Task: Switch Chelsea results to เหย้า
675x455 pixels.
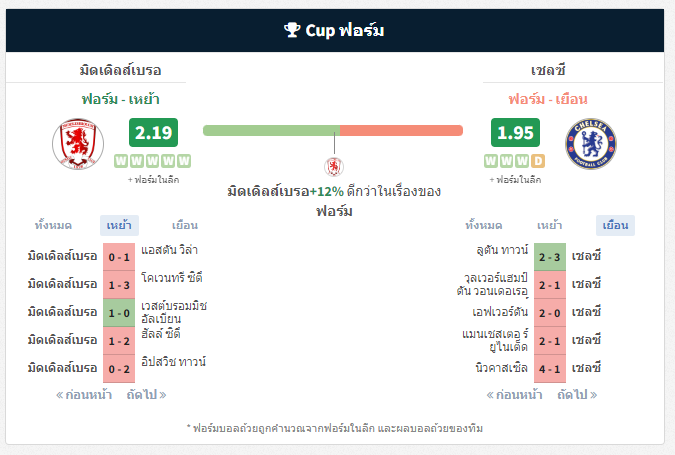Action: 549,226
